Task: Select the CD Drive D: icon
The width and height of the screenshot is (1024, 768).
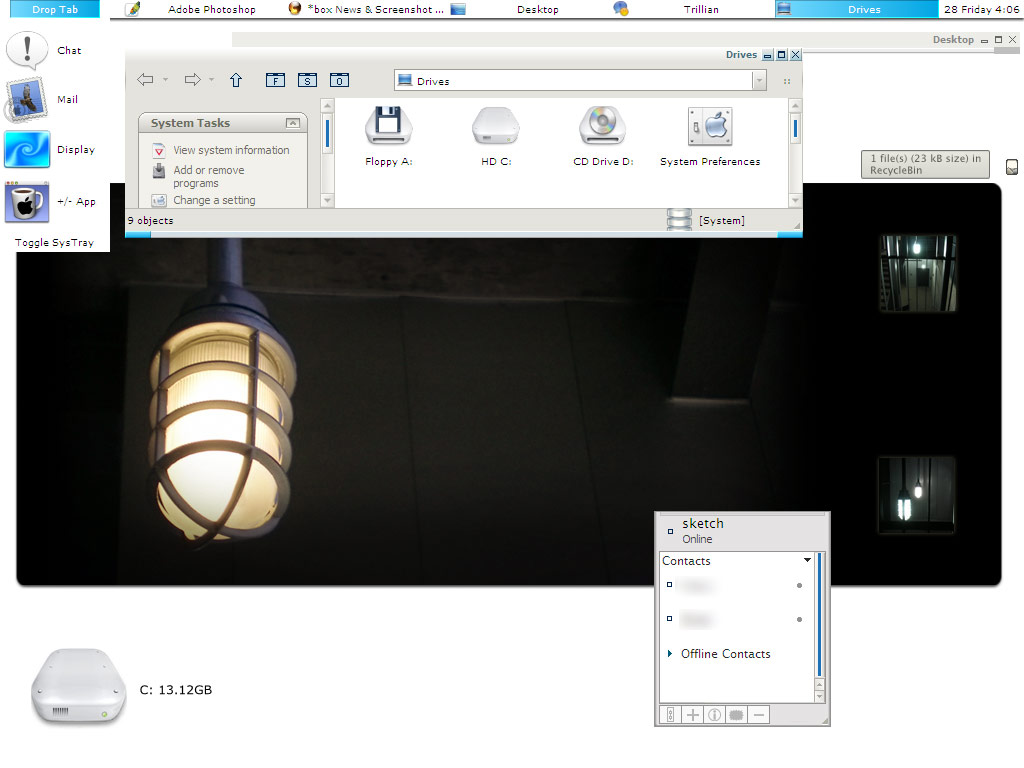Action: click(603, 125)
